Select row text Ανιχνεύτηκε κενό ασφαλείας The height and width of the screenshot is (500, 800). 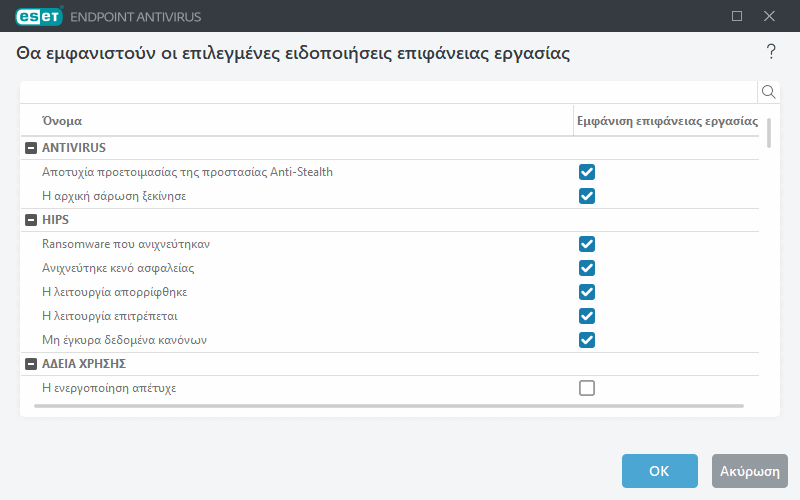(118, 268)
